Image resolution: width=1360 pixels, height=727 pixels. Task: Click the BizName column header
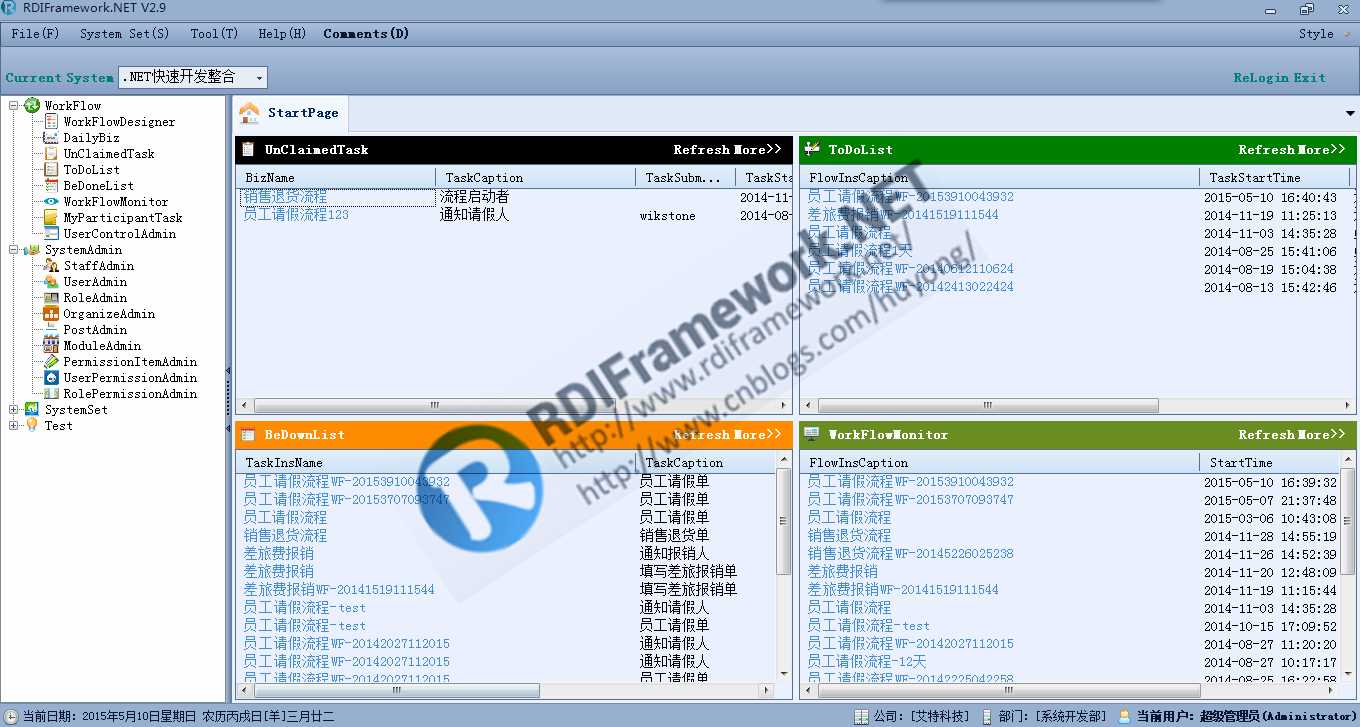pyautogui.click(x=336, y=178)
